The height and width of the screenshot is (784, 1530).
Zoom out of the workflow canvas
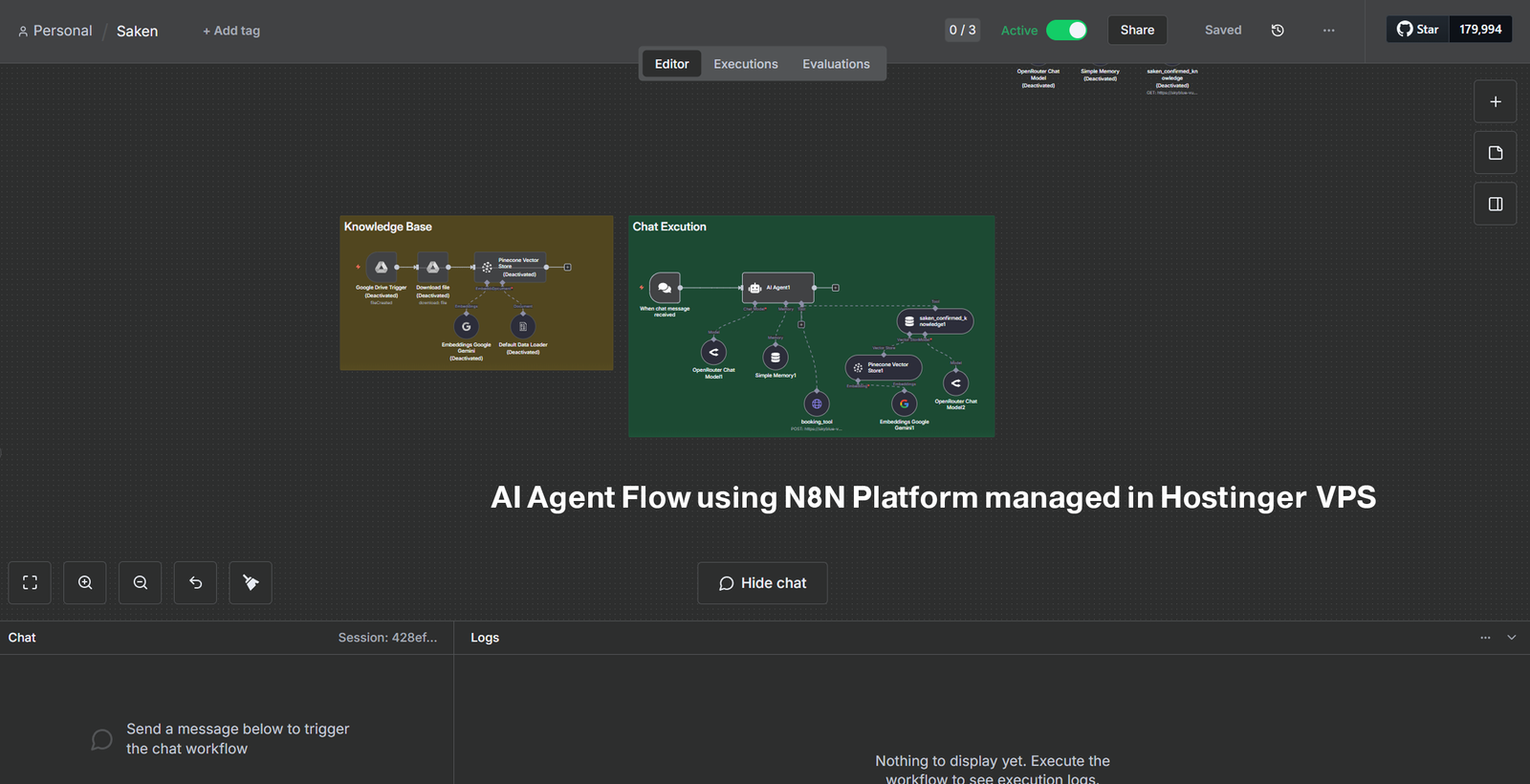click(141, 583)
